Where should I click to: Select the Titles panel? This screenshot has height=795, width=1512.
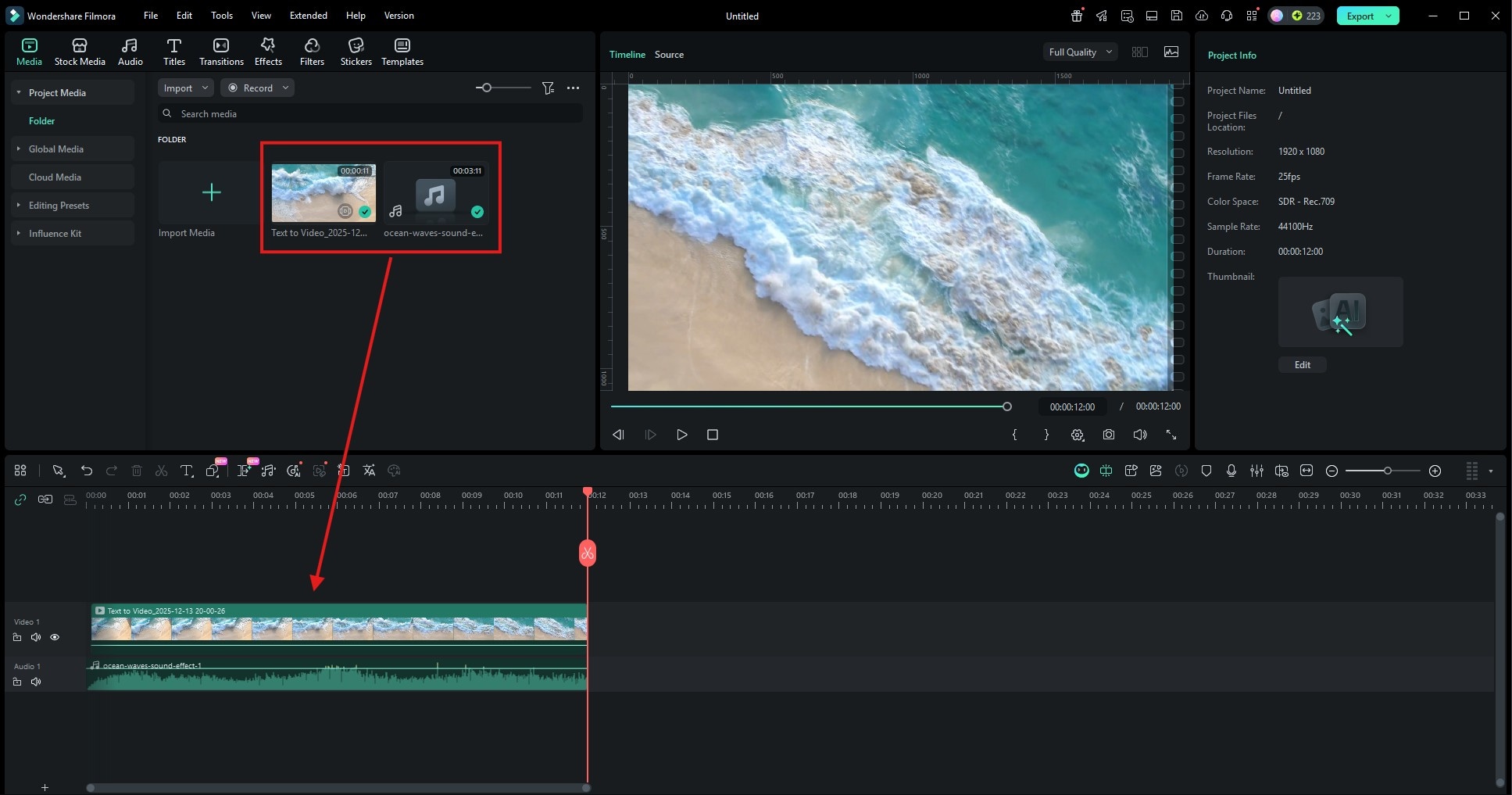click(x=173, y=51)
